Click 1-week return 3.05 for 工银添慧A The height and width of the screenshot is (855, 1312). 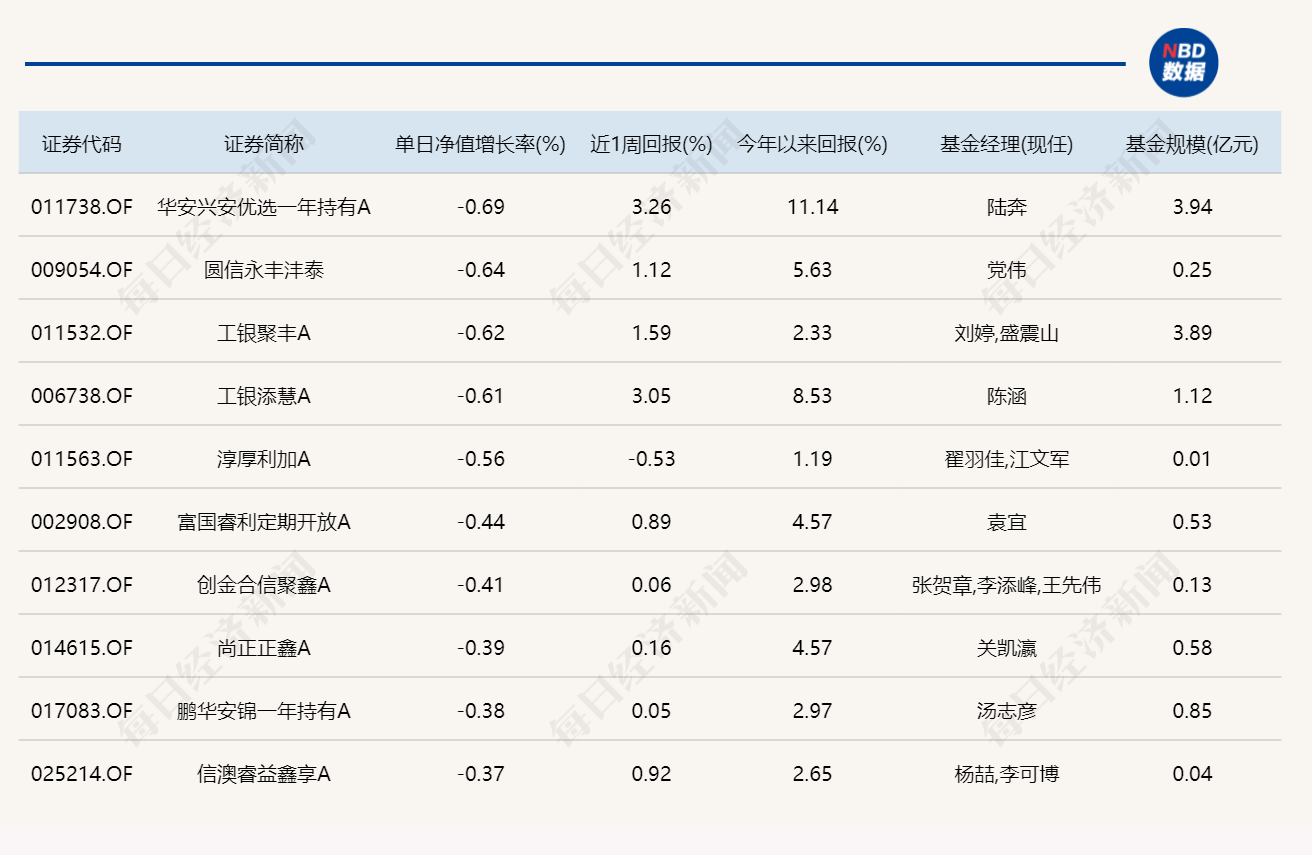point(652,396)
